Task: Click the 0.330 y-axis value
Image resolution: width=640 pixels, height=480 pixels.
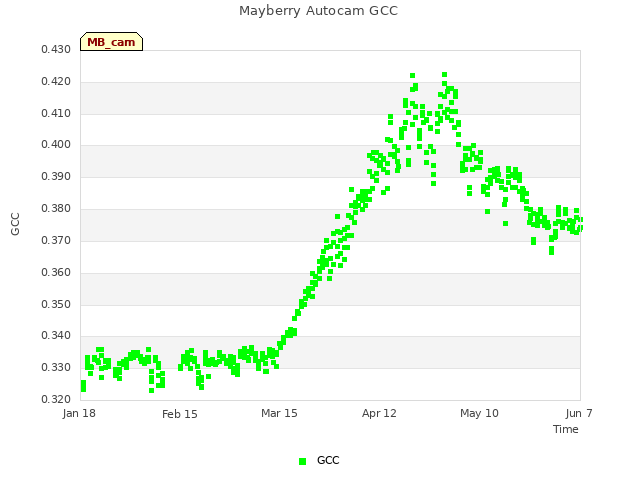Action: pyautogui.click(x=56, y=367)
